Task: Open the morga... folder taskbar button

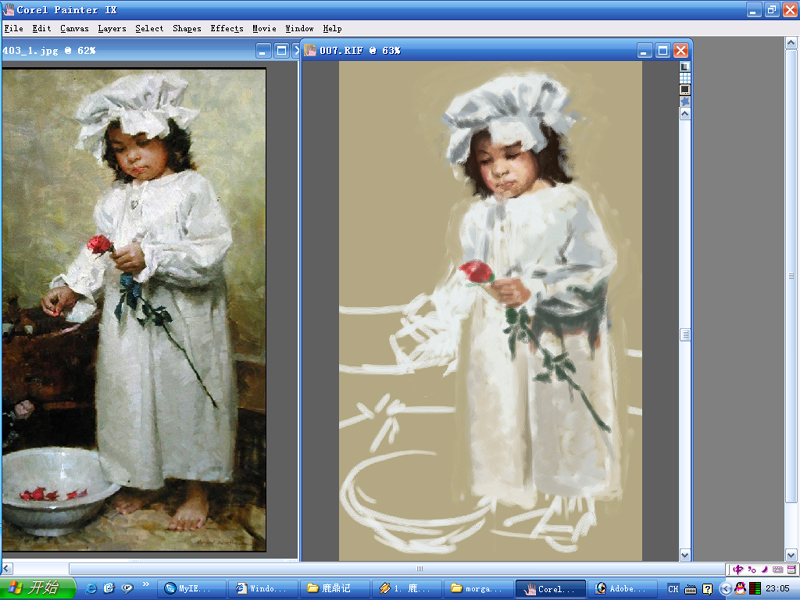Action: [478, 589]
